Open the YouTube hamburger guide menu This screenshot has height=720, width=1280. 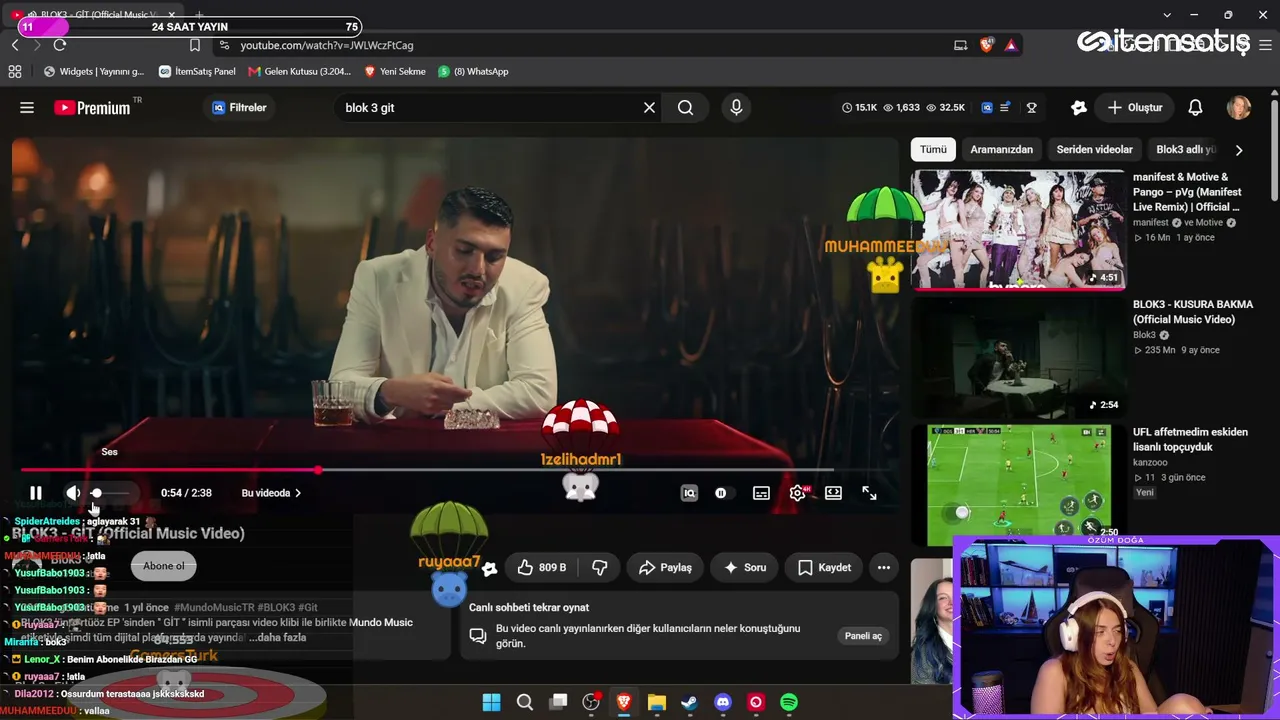(x=27, y=108)
